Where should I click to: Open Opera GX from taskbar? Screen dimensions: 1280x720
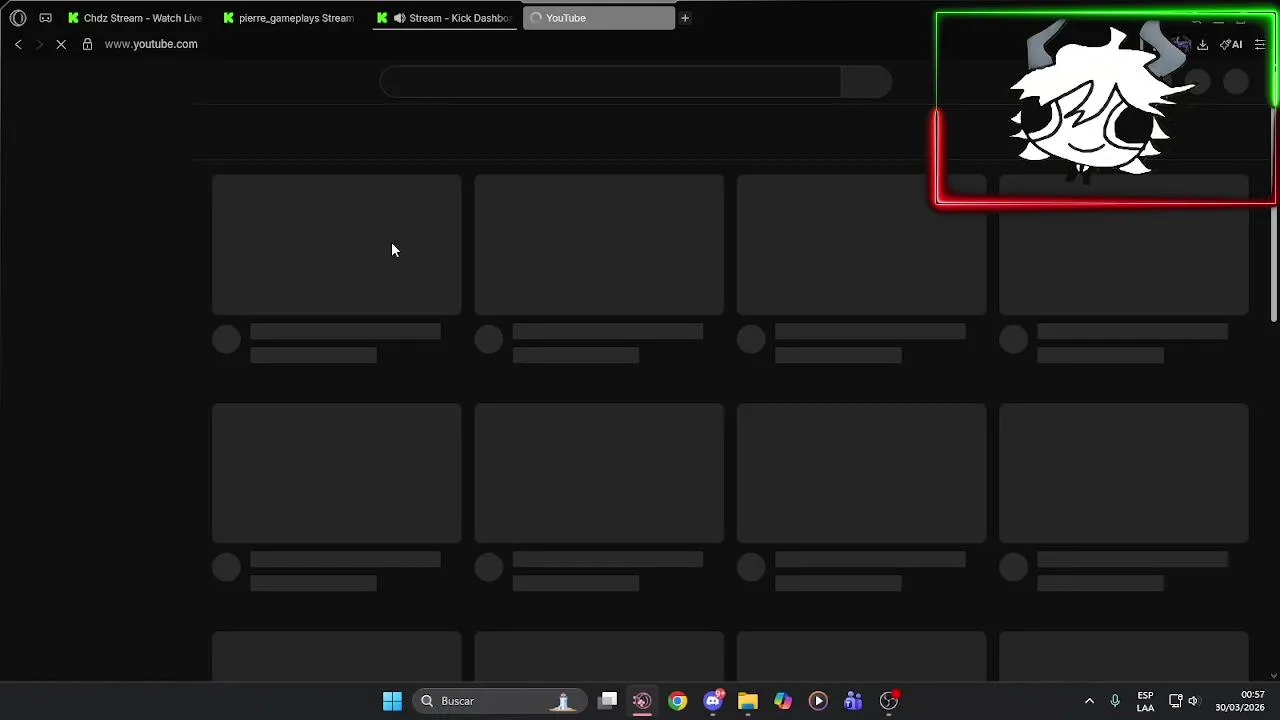pos(642,701)
